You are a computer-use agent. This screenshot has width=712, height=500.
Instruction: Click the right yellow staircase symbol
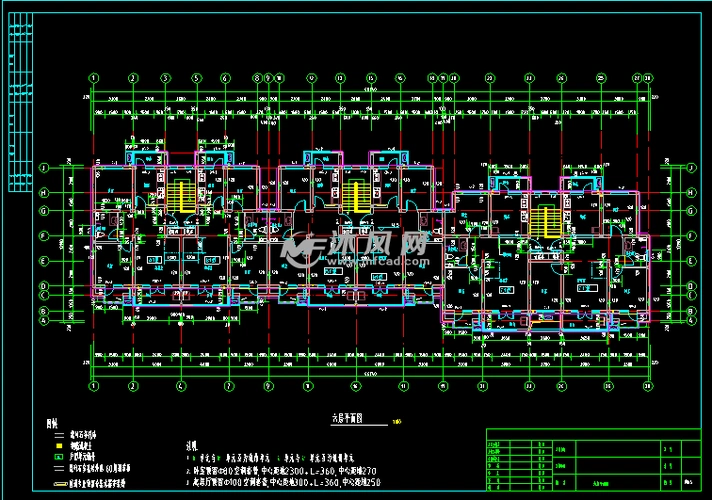coord(544,221)
